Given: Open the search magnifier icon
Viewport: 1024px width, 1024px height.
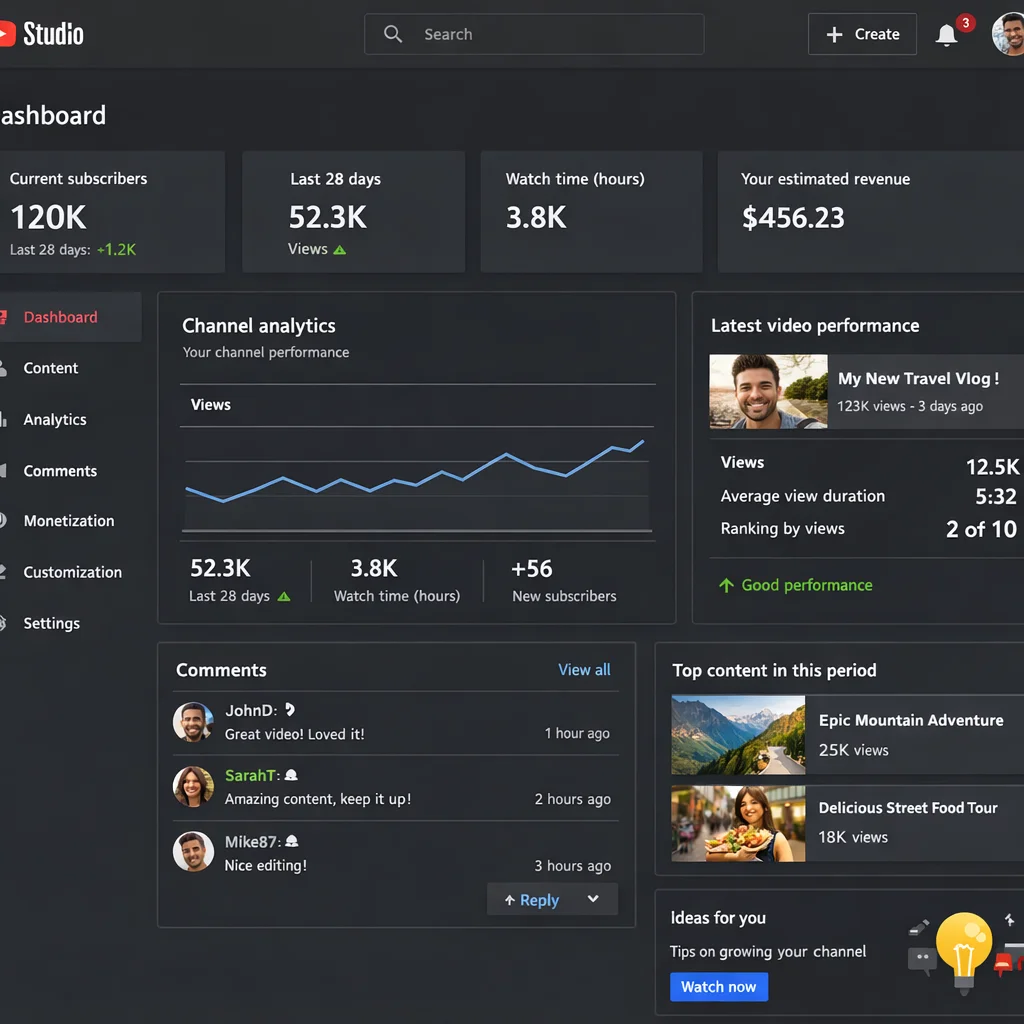Looking at the screenshot, I should point(392,33).
